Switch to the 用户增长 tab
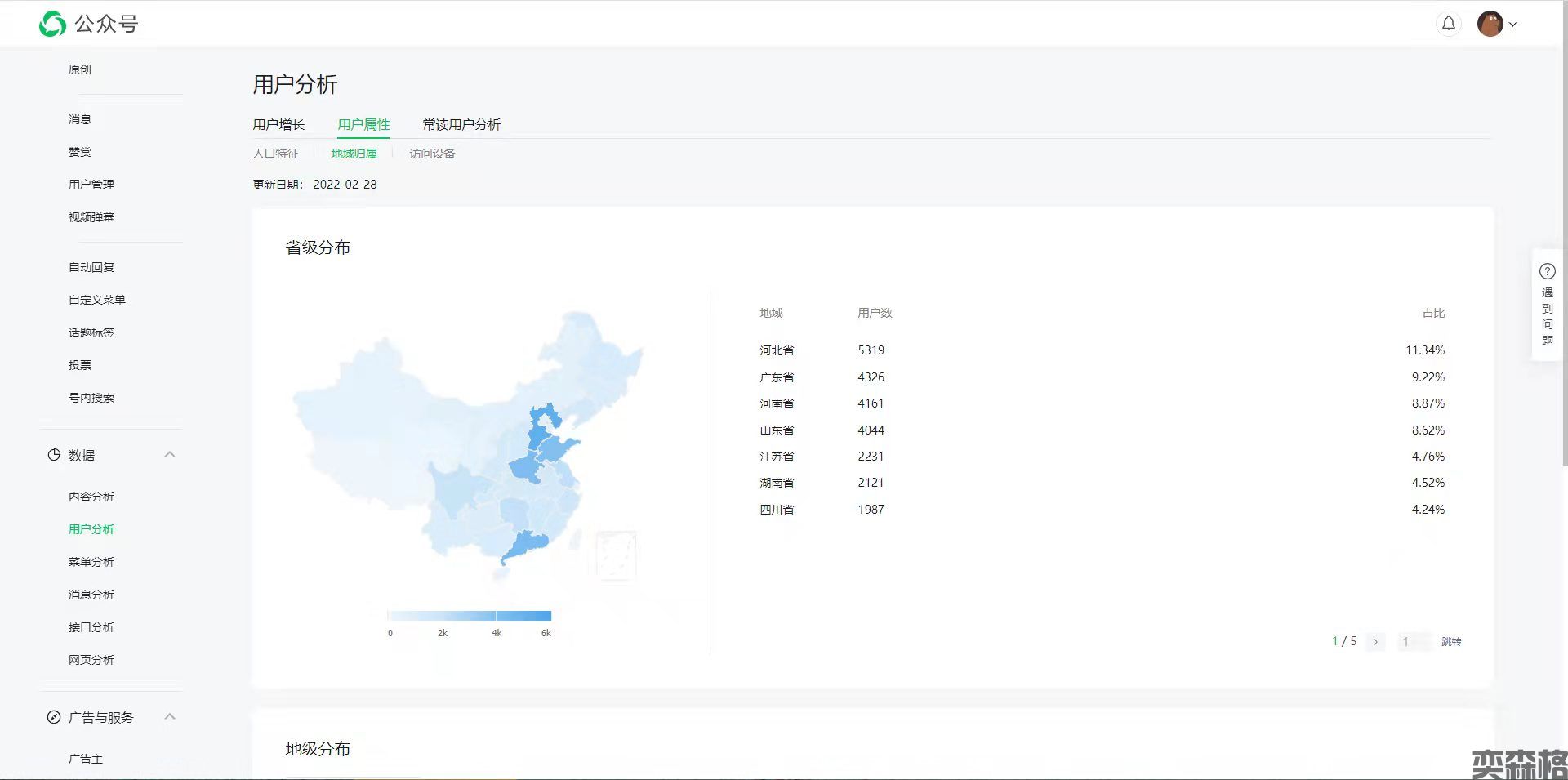1568x780 pixels. pos(278,124)
